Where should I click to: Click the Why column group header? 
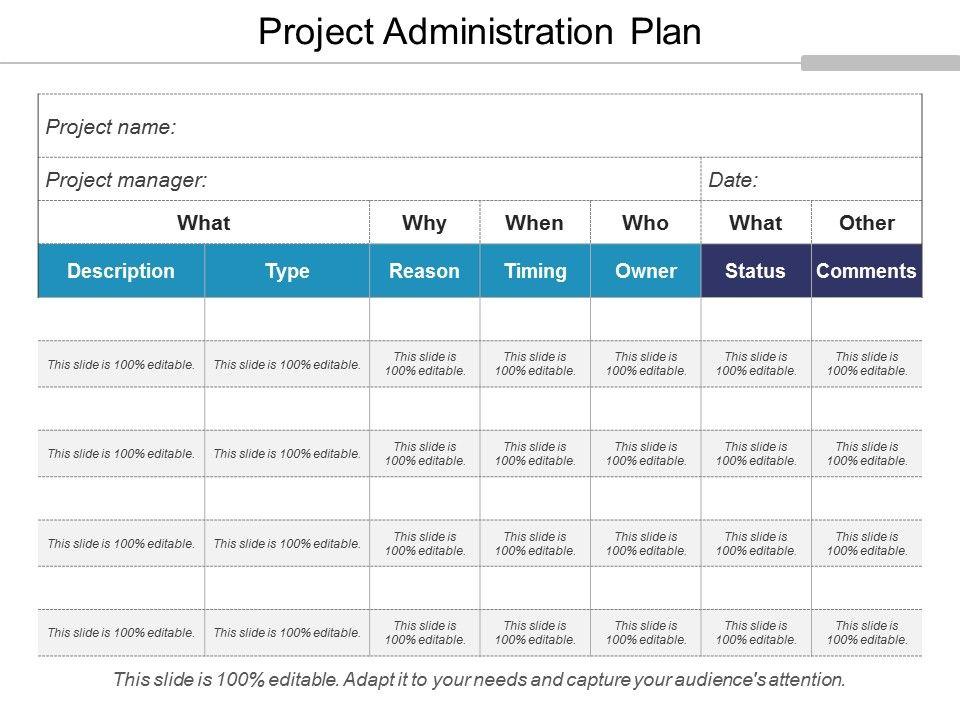(424, 223)
